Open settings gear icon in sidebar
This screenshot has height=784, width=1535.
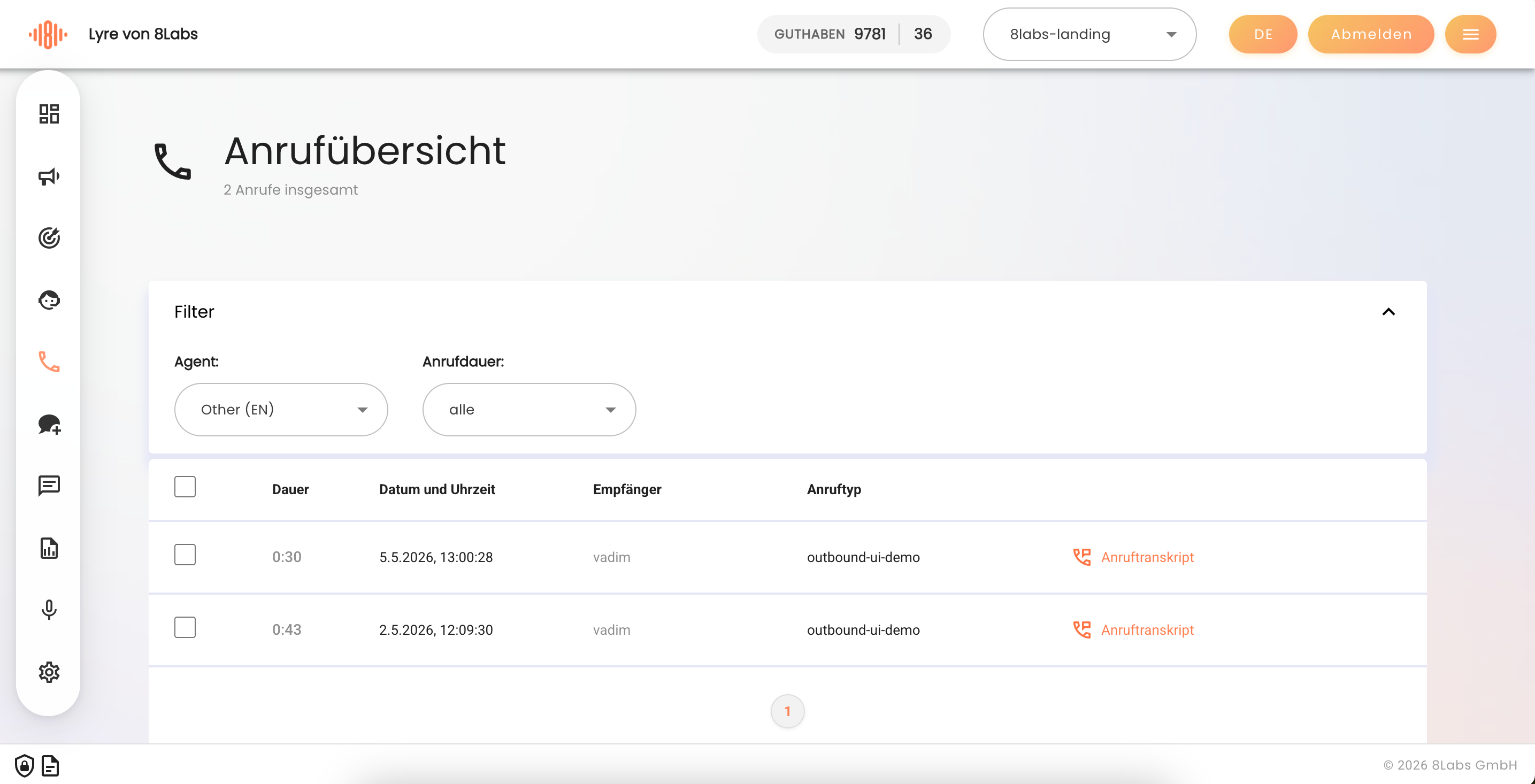tap(49, 672)
